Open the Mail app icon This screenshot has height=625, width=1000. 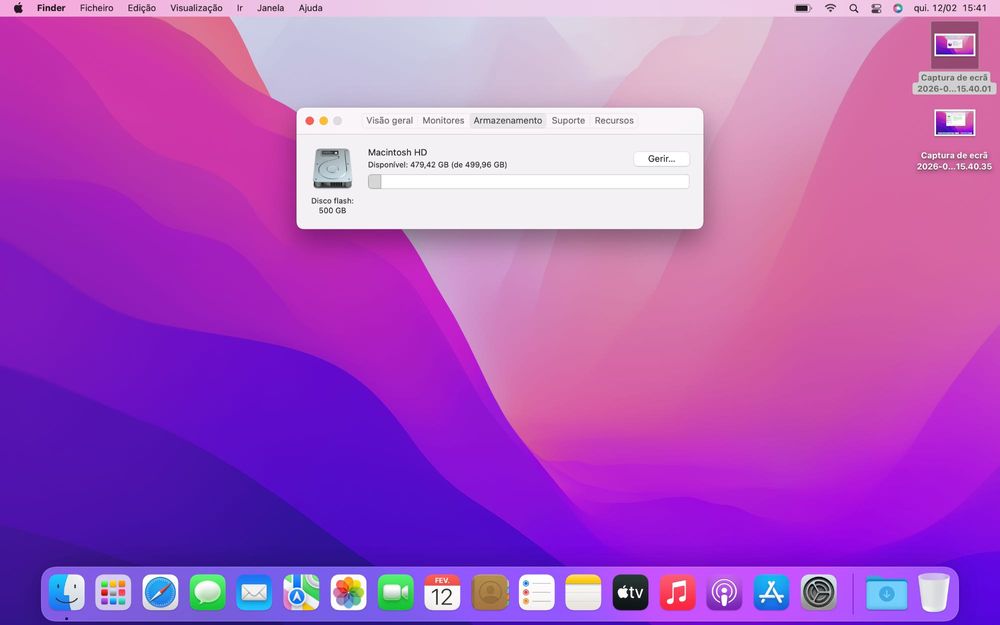tap(254, 592)
